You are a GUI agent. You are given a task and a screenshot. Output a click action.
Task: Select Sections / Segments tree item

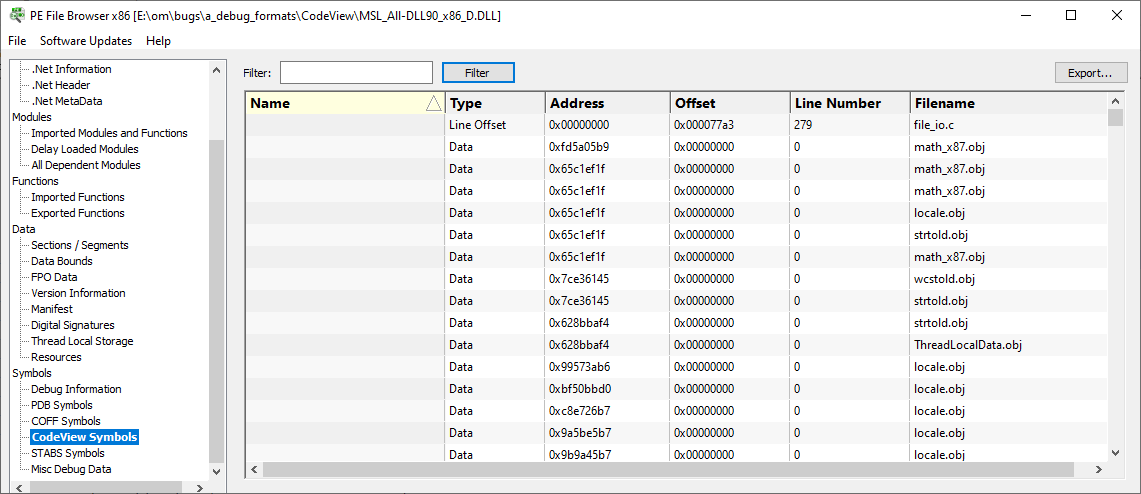click(x=80, y=245)
